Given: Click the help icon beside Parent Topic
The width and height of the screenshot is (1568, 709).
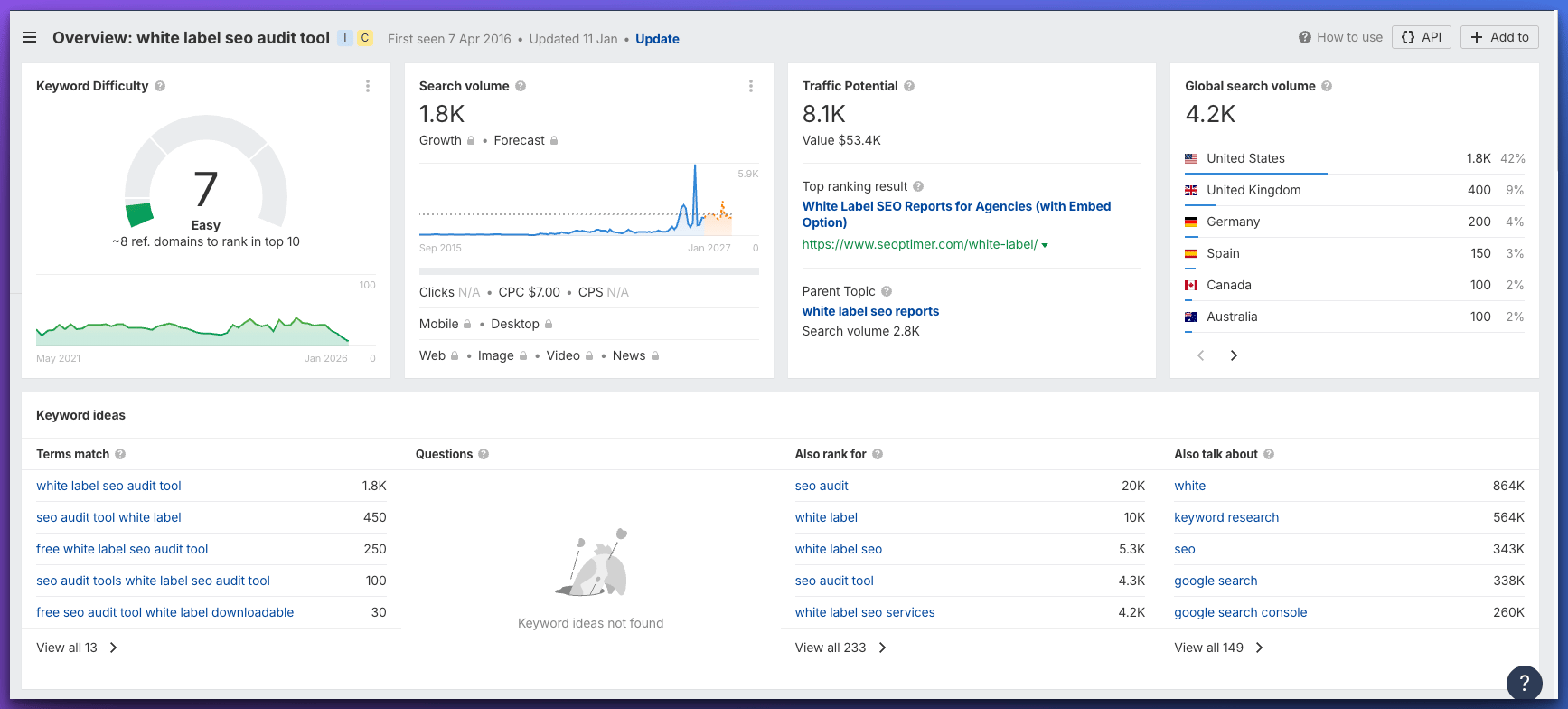Looking at the screenshot, I should (x=887, y=291).
